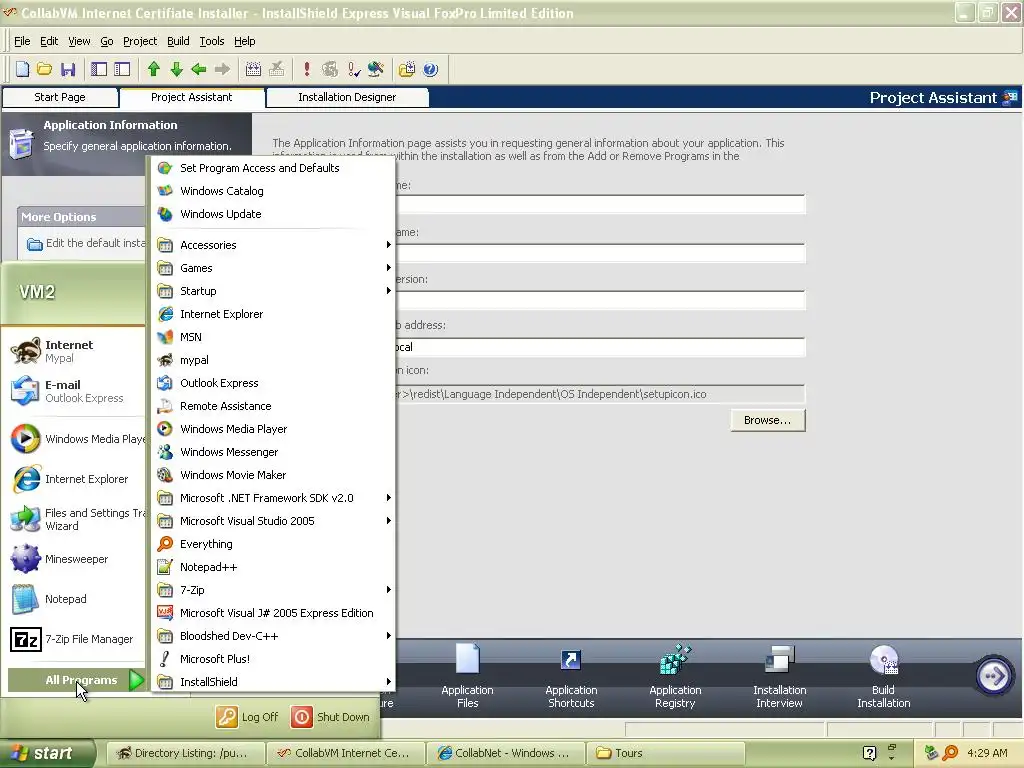Open the Project menu

pyautogui.click(x=140, y=41)
